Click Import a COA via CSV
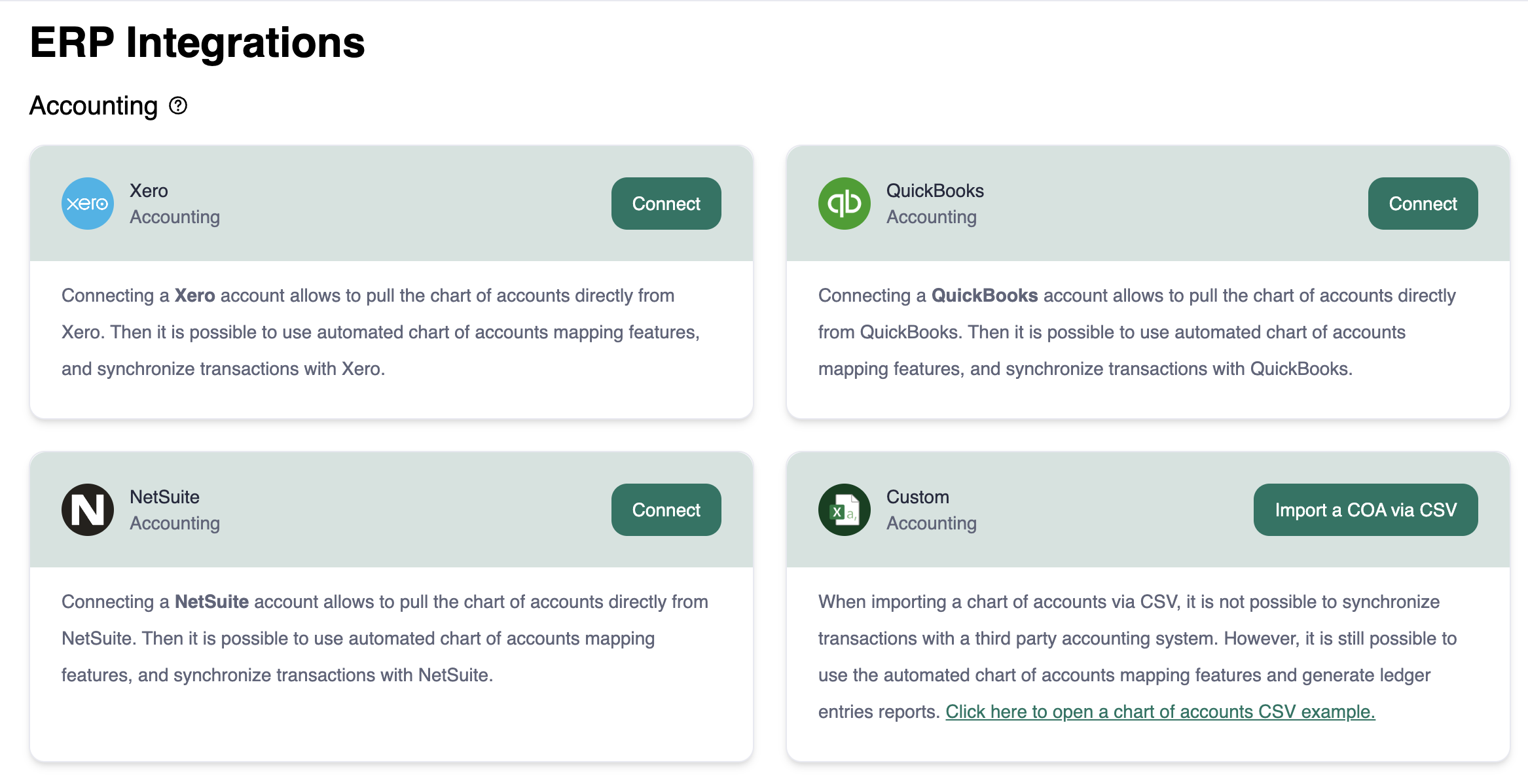The height and width of the screenshot is (784, 1528). click(1365, 510)
